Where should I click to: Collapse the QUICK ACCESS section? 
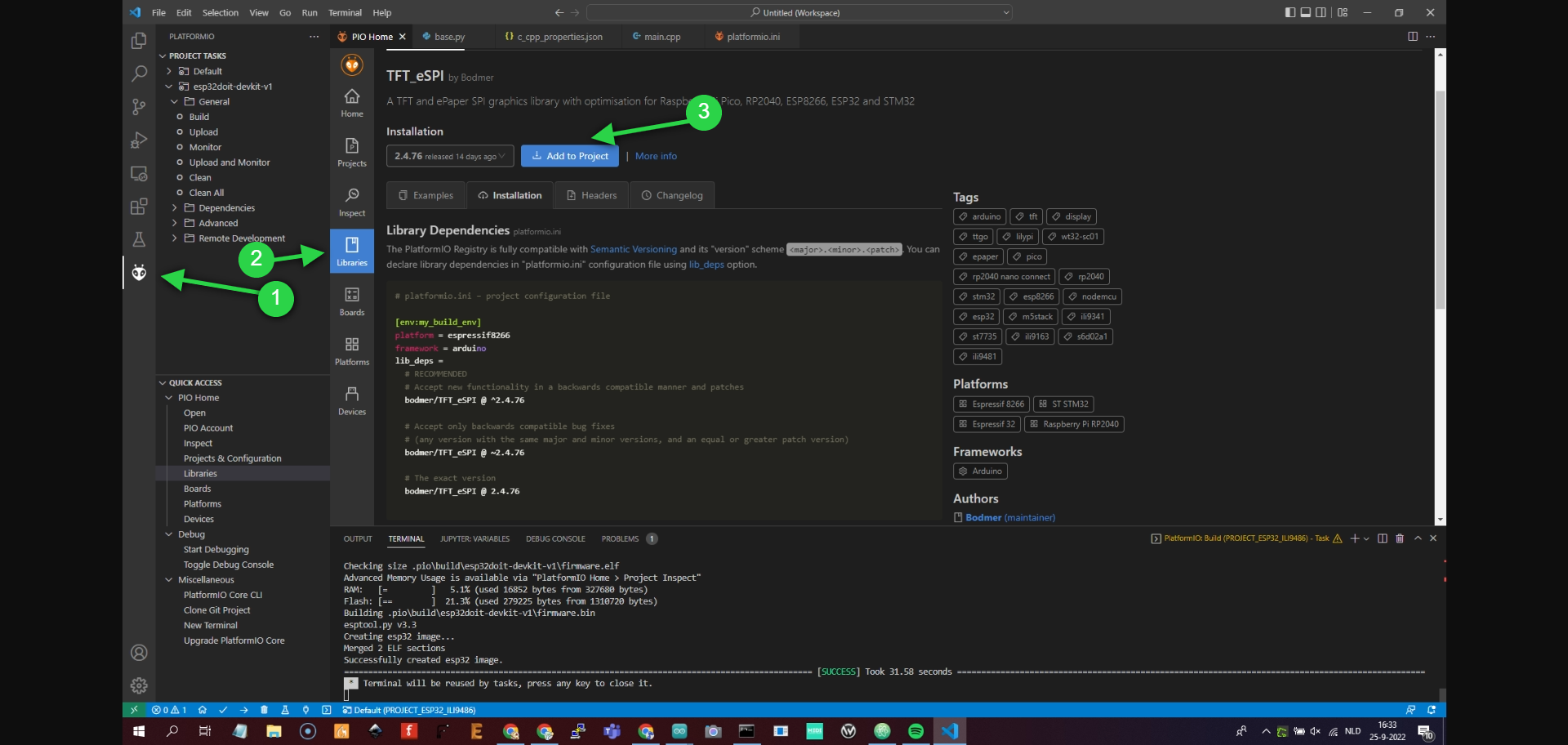(x=163, y=382)
